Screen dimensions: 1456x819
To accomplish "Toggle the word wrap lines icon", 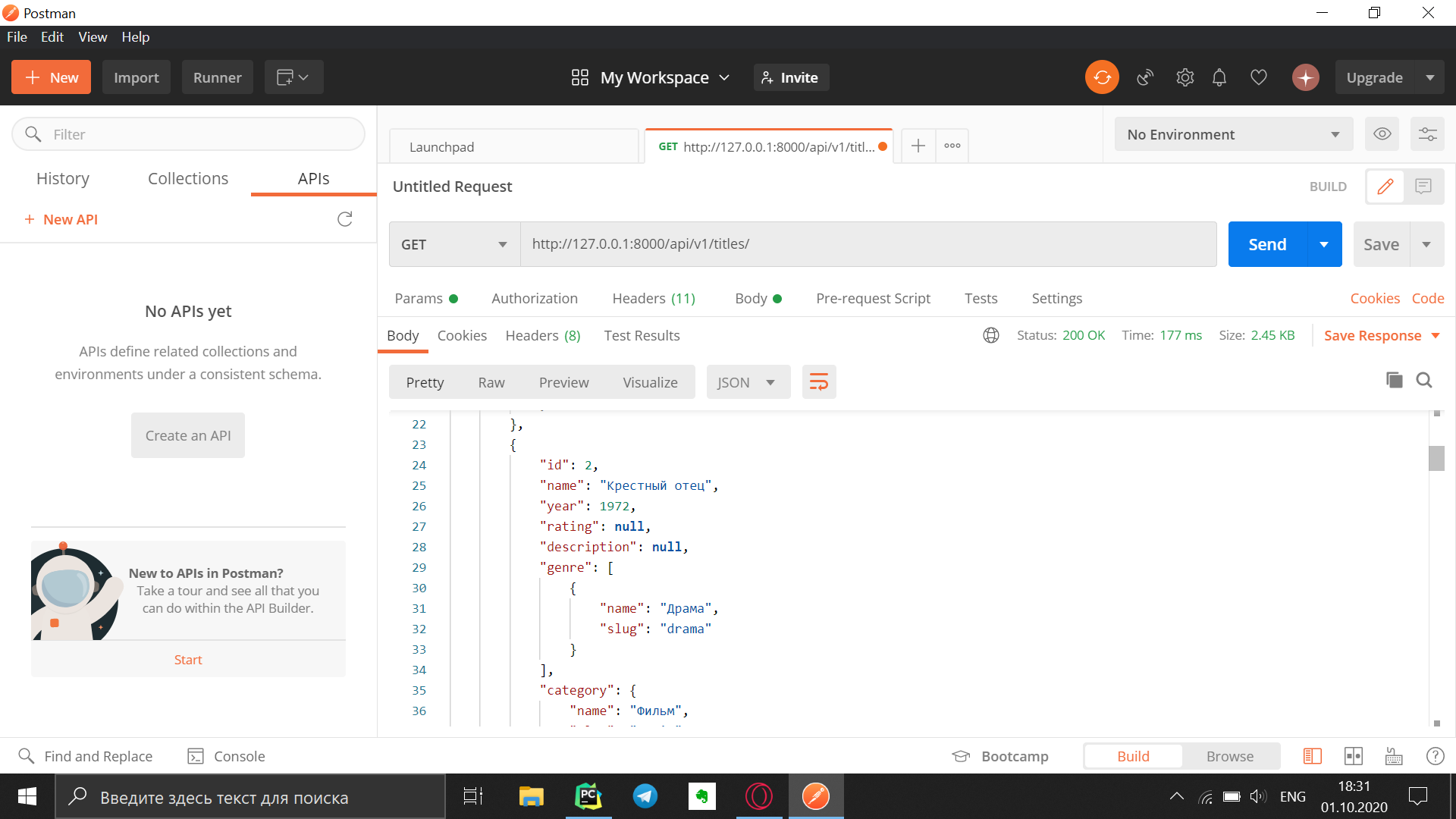I will coord(819,382).
